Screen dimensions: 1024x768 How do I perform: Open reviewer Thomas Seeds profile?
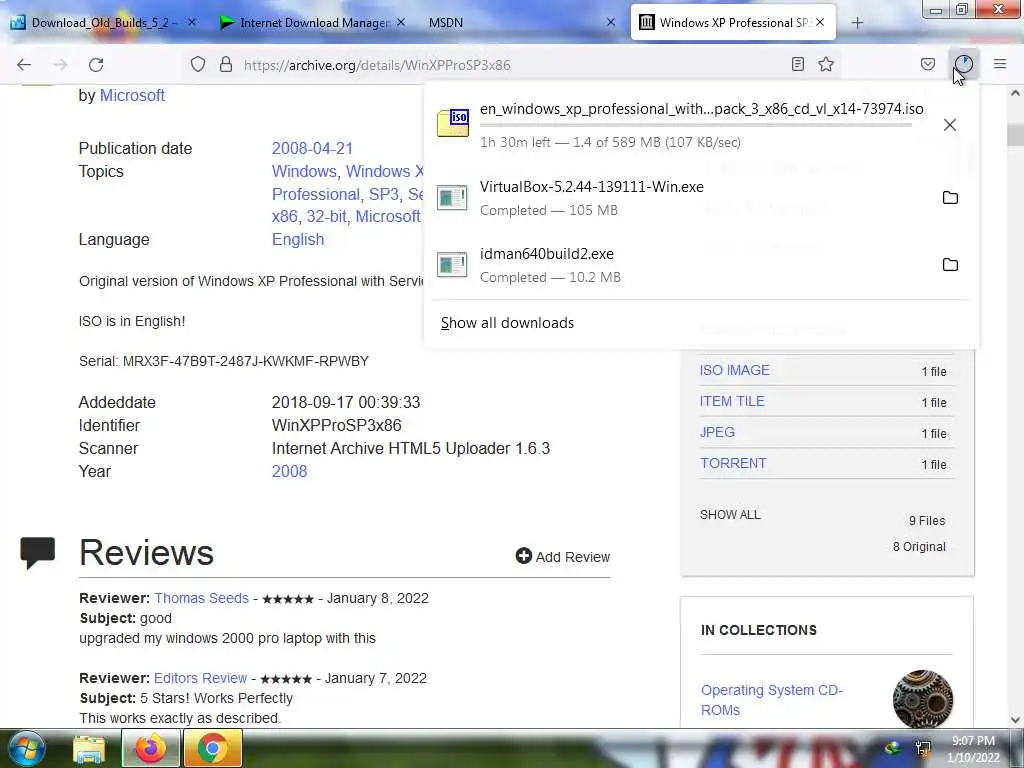(201, 598)
